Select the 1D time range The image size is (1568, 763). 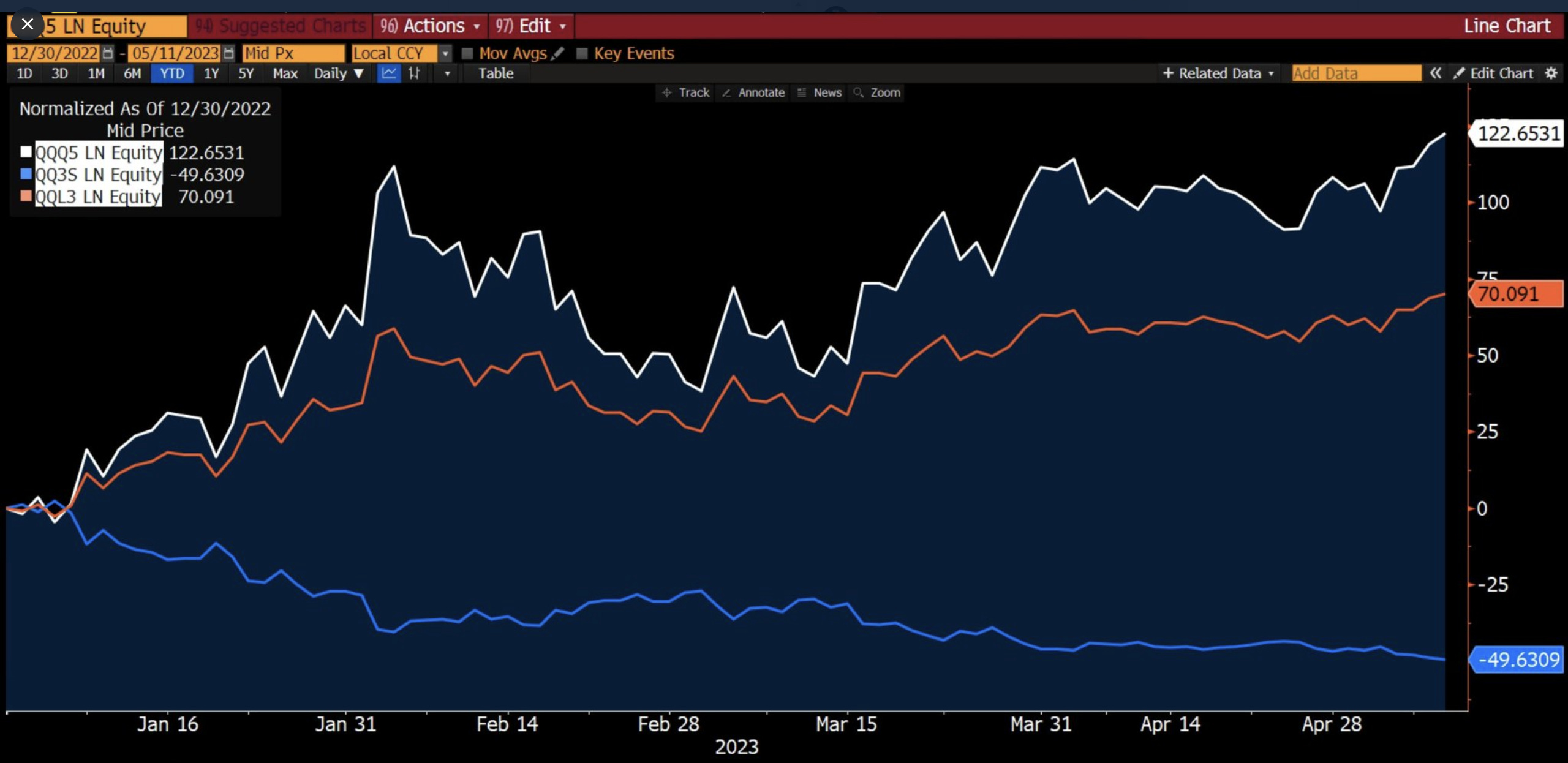(24, 73)
